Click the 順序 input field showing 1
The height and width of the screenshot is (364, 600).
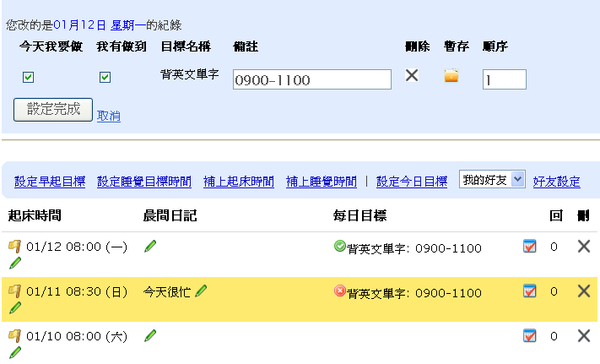504,80
